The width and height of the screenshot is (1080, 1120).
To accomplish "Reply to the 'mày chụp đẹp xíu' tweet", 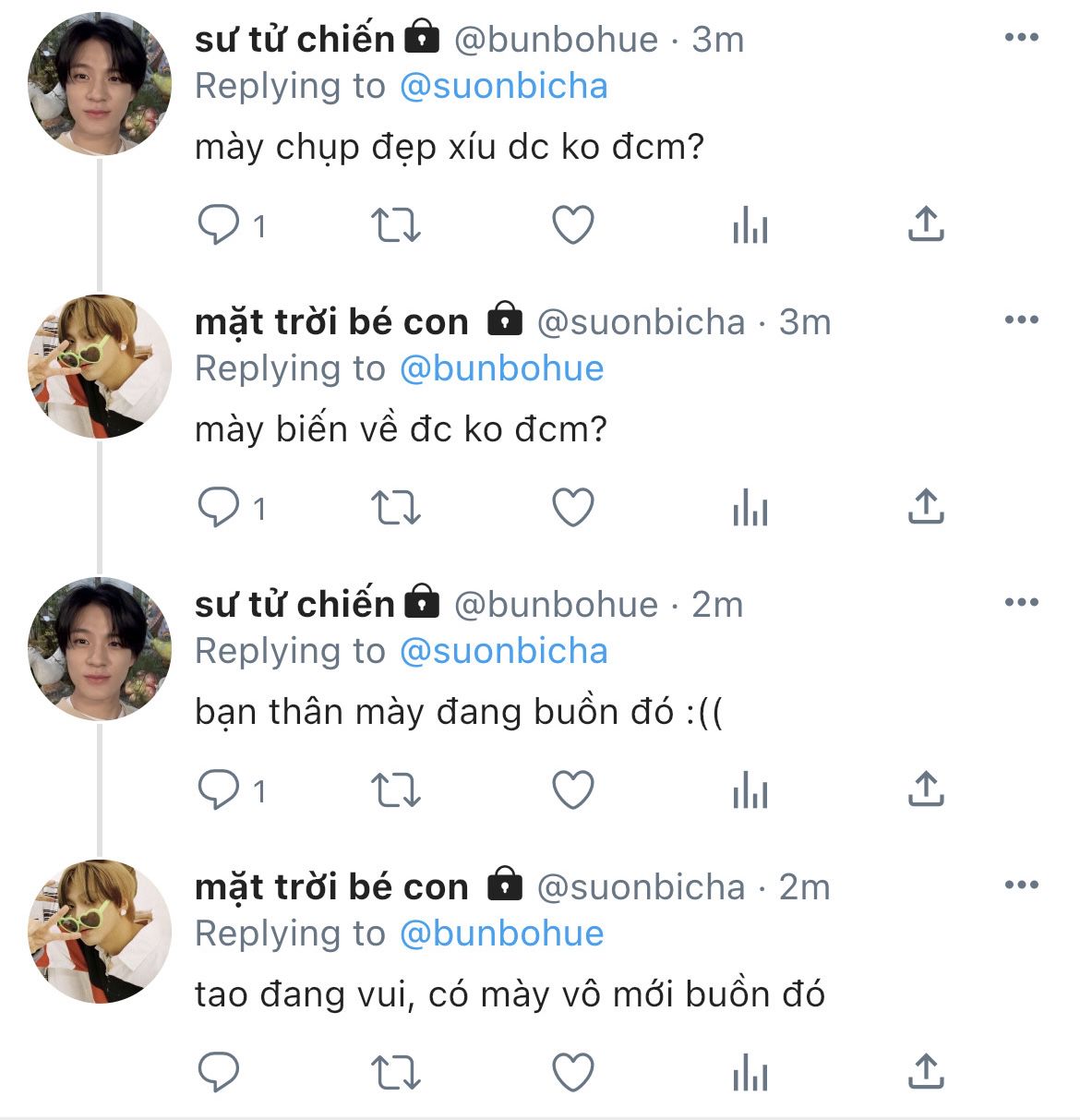I will pyautogui.click(x=220, y=224).
